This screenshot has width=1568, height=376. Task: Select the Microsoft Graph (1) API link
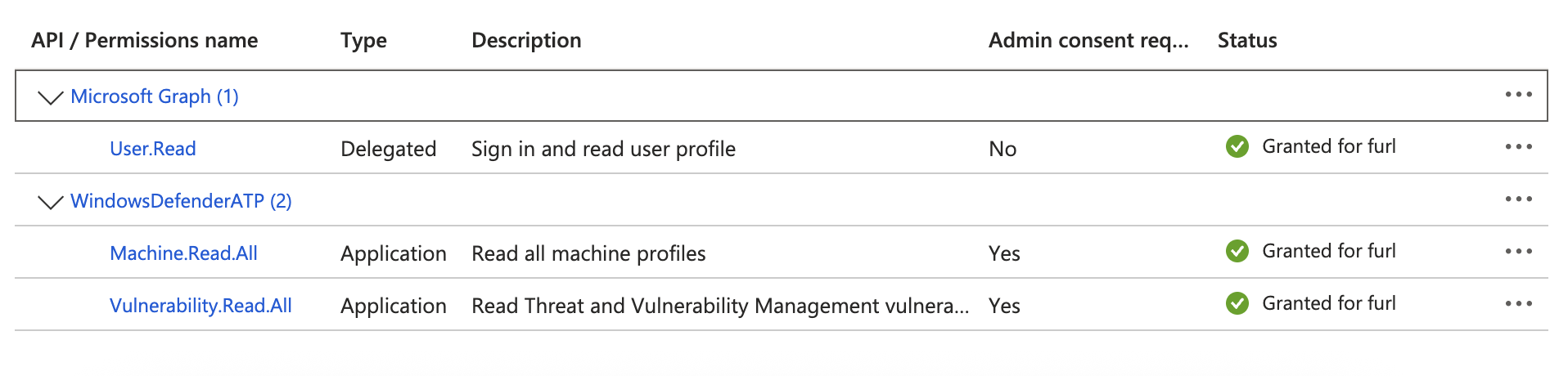(155, 96)
